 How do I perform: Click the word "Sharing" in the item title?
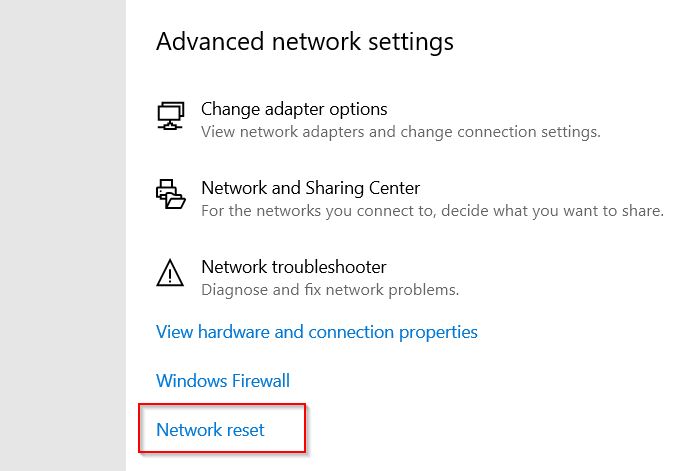(x=335, y=188)
